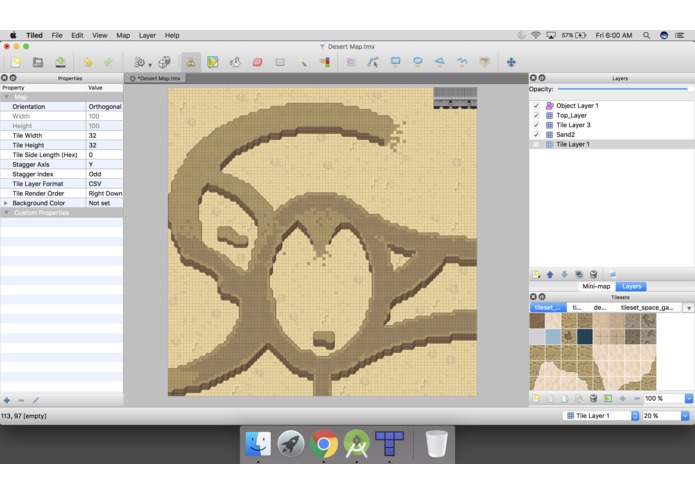
Task: Click the remove layer trash icon
Action: point(593,274)
